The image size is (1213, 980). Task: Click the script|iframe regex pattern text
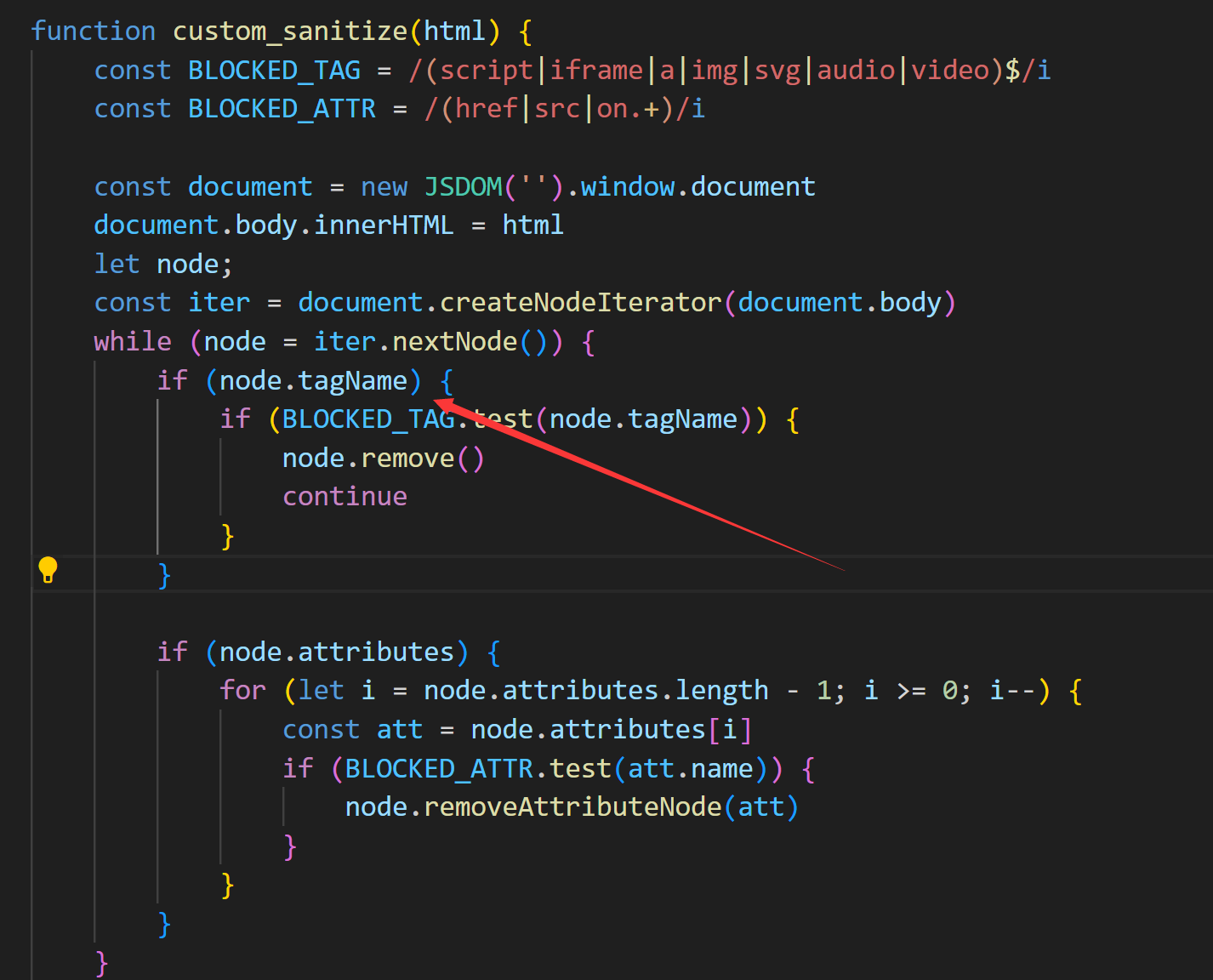(x=542, y=71)
